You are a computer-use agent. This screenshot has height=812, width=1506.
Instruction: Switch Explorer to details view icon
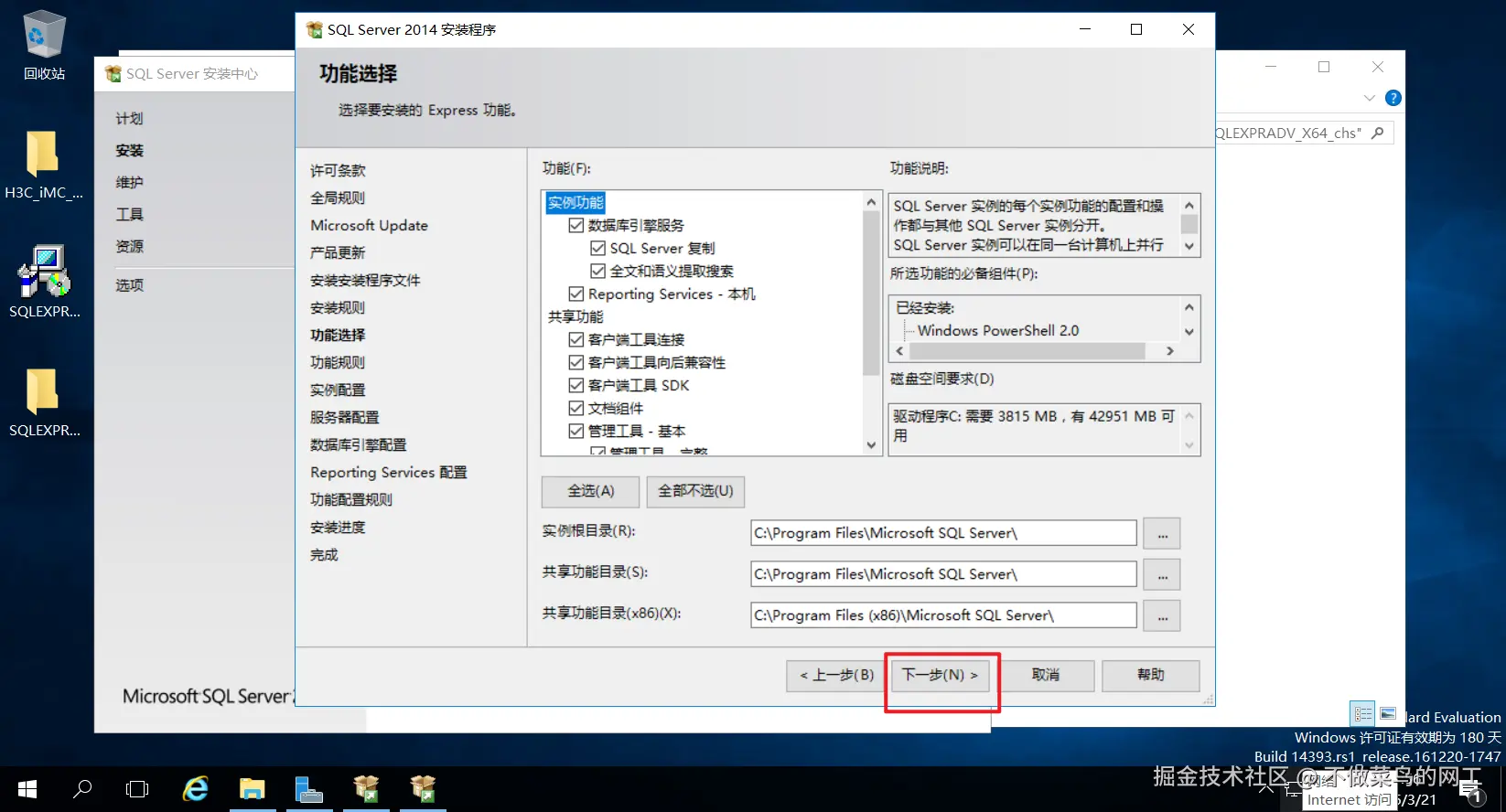click(x=1363, y=714)
